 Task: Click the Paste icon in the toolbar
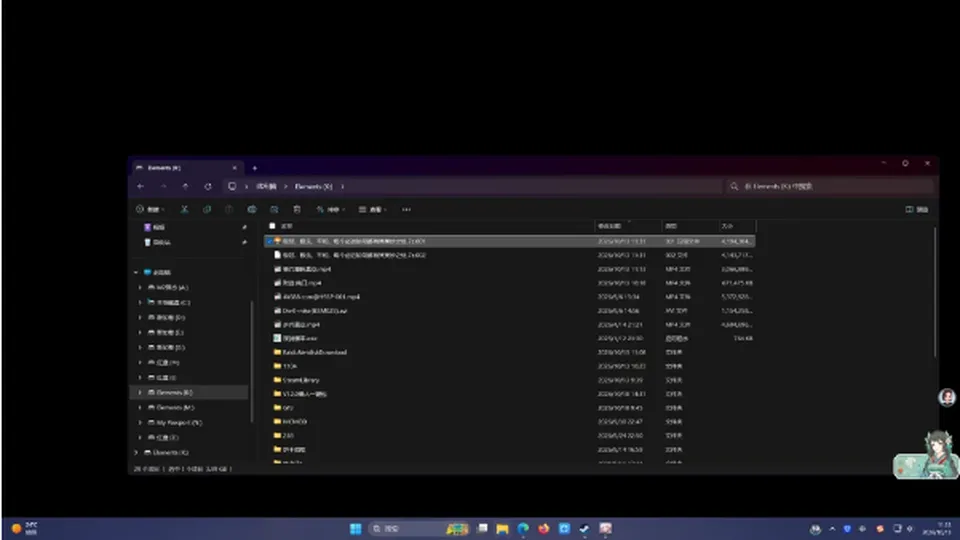click(229, 209)
